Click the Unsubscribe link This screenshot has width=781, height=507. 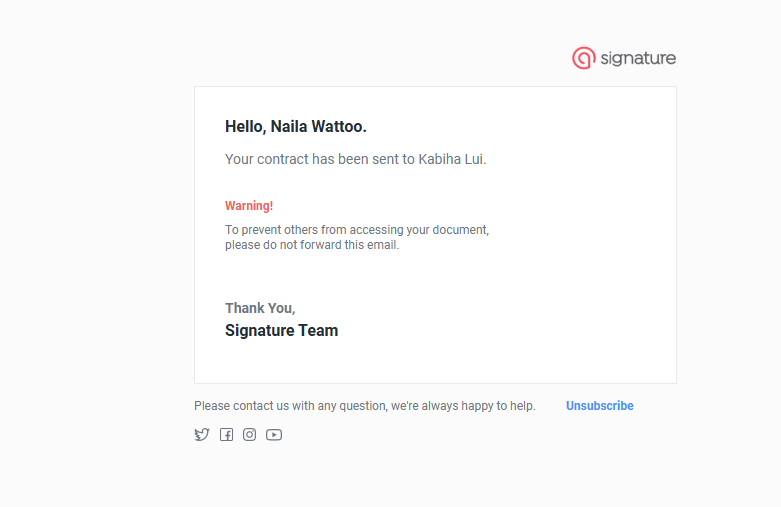point(600,406)
